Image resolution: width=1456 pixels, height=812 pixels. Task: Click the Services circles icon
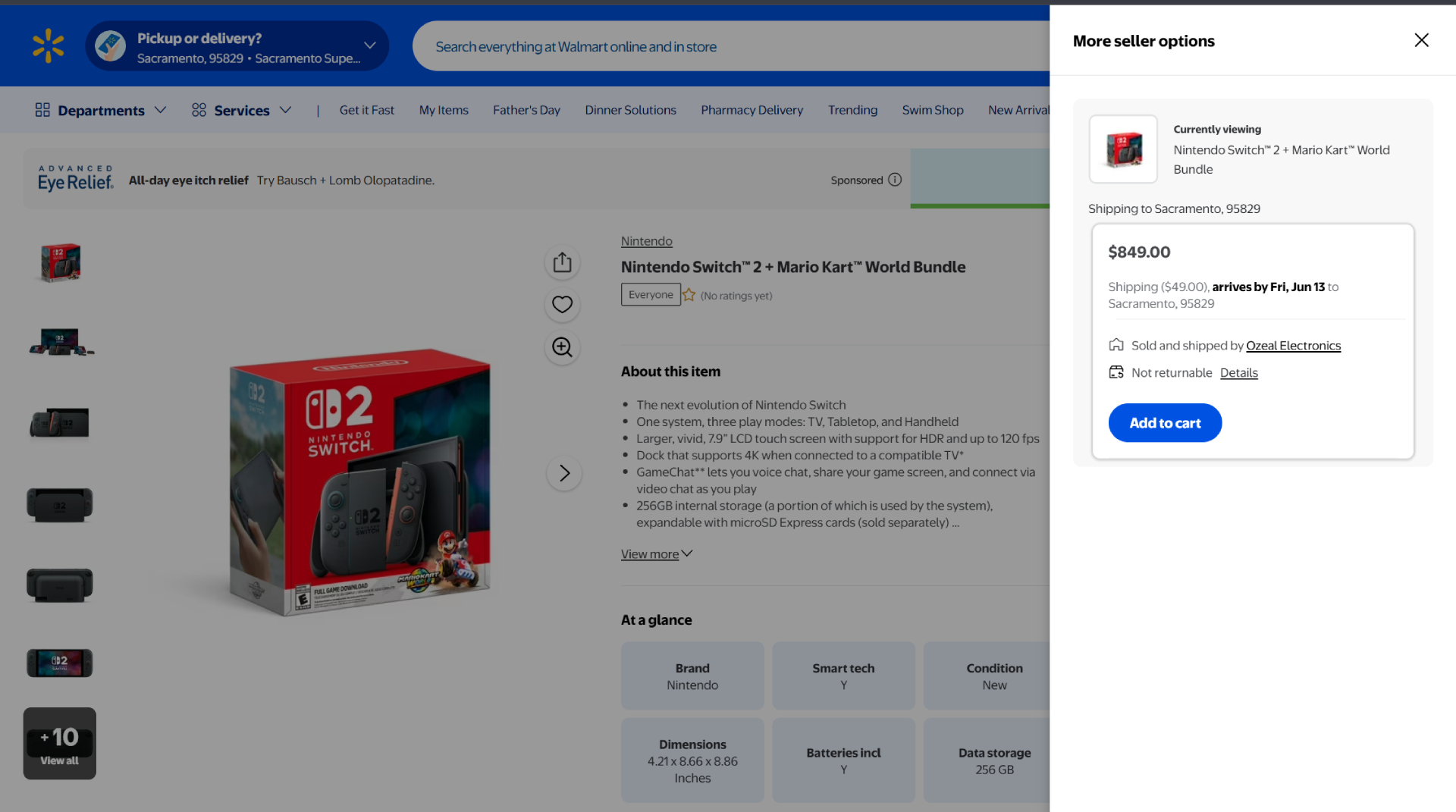click(x=199, y=110)
